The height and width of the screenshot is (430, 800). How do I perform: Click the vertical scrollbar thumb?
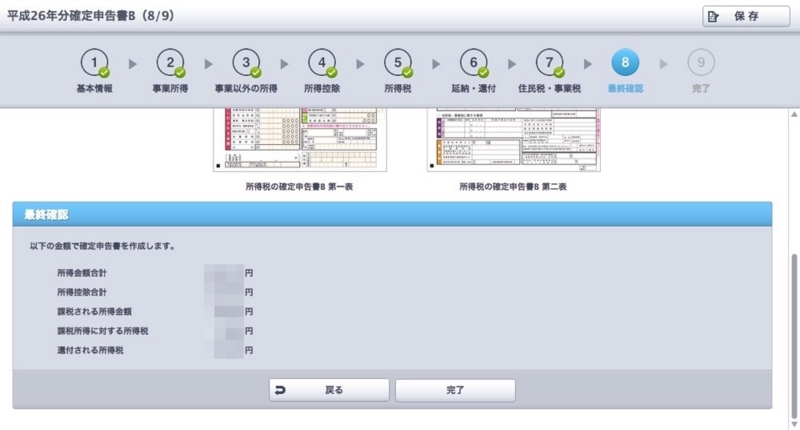[x=794, y=336]
